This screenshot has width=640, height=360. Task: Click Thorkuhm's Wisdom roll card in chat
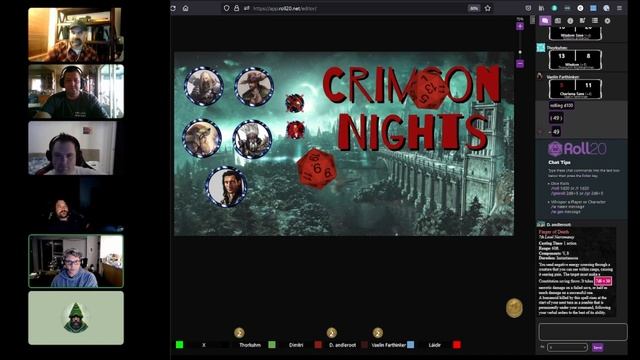575,60
